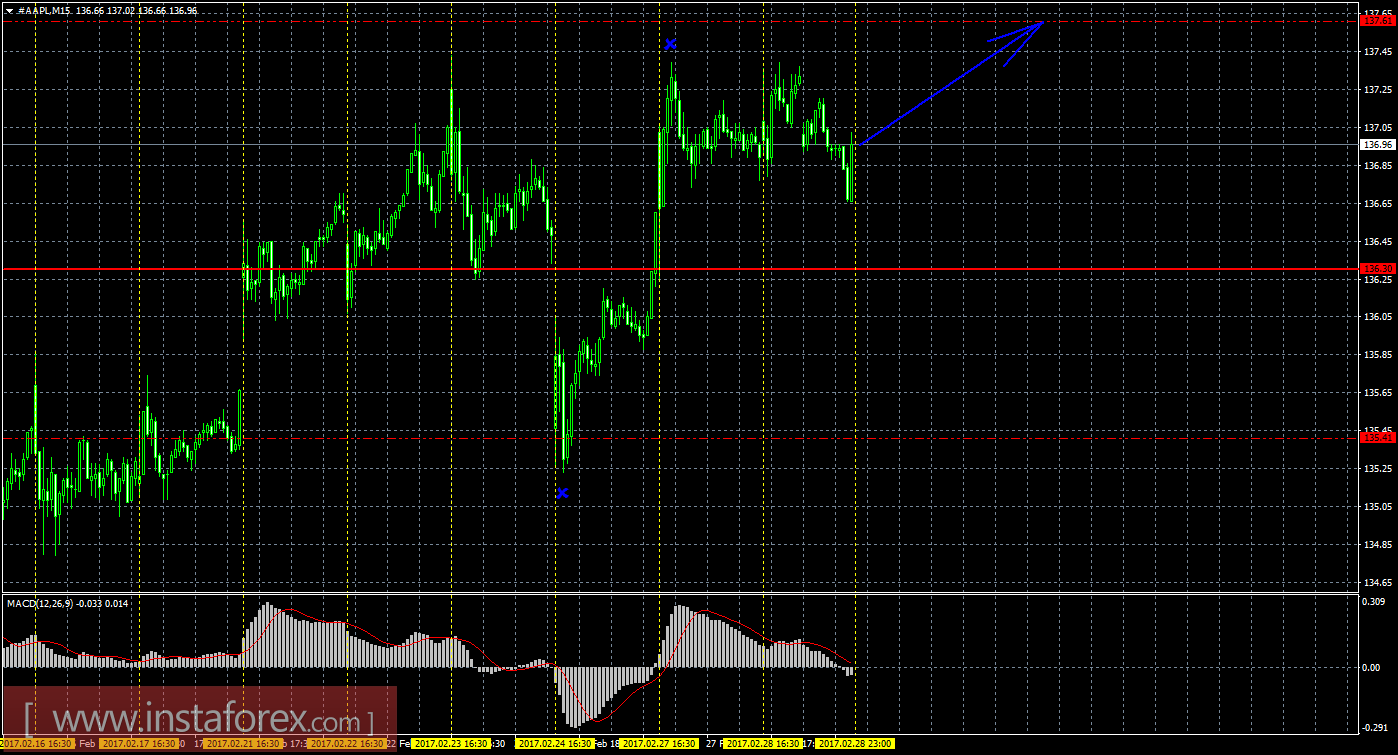Click the MACD scale value -0.291
The height and width of the screenshot is (755, 1398).
[1376, 728]
